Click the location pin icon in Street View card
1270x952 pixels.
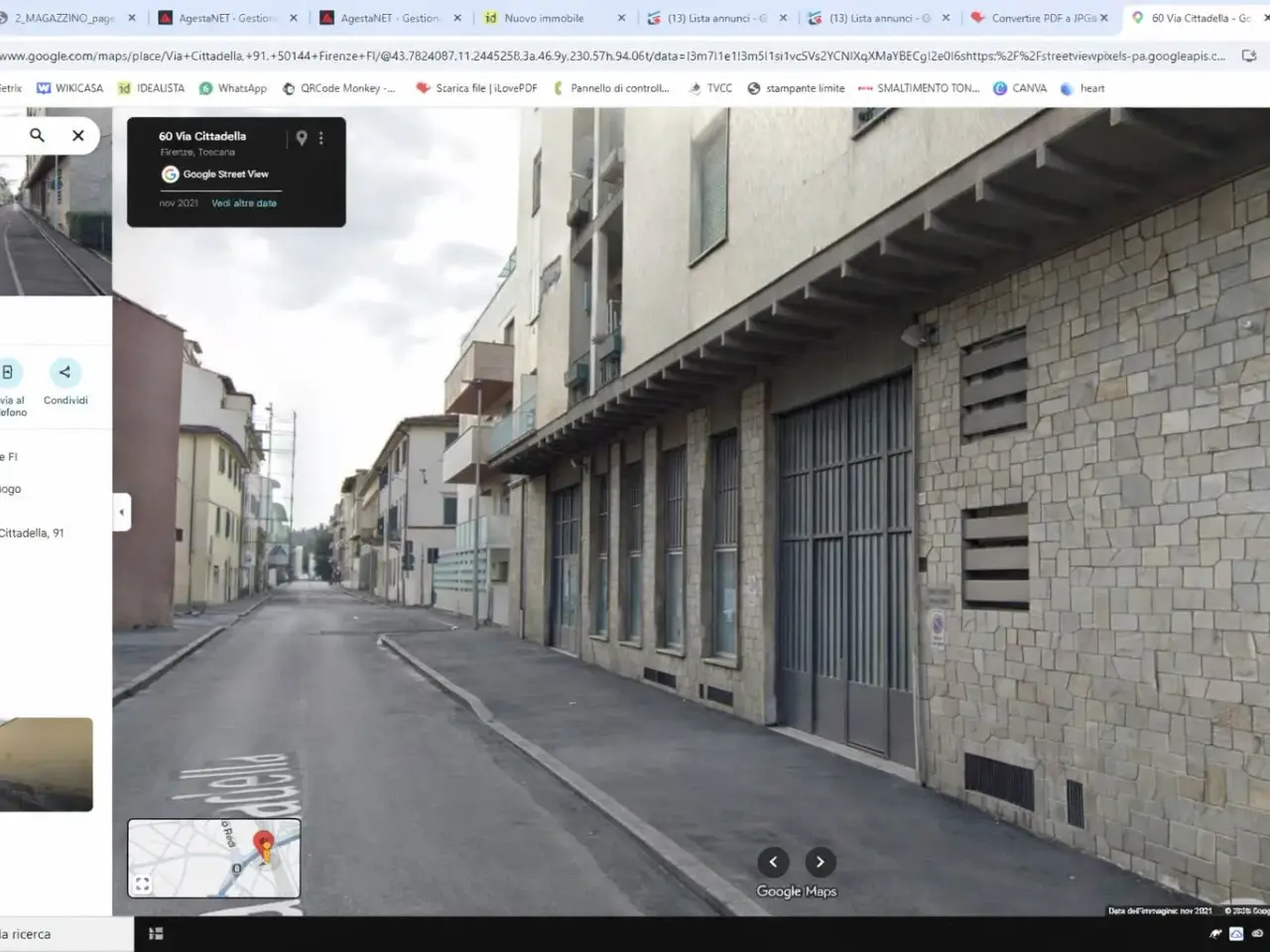click(x=302, y=138)
